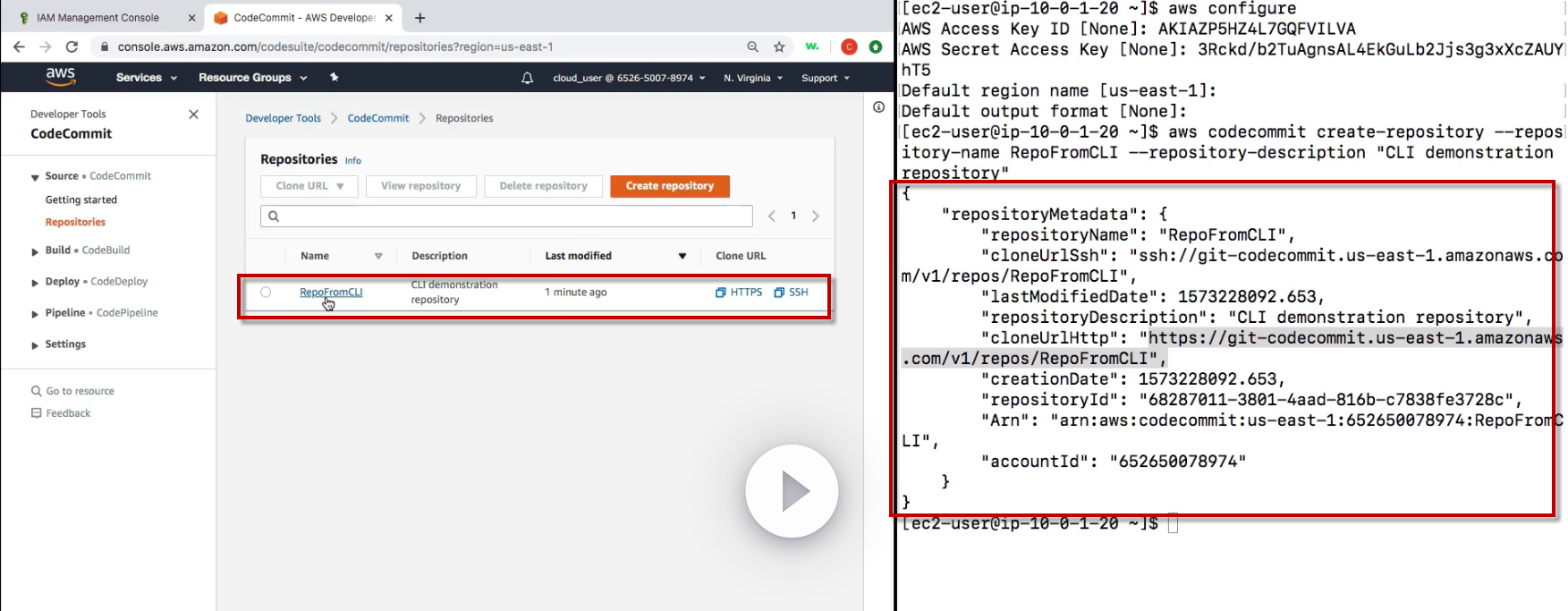This screenshot has height=611, width=1568.
Task: Open the cloud_user account dropdown
Action: (629, 78)
